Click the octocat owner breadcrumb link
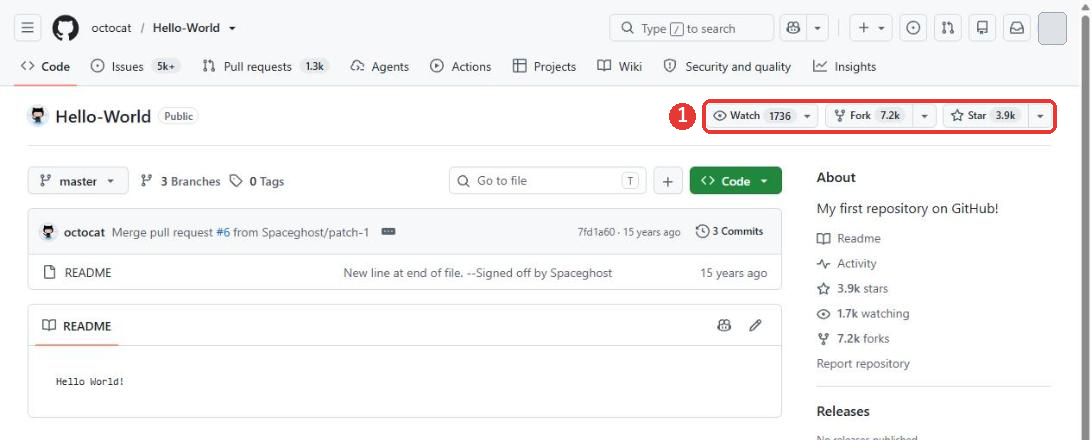 coord(111,29)
